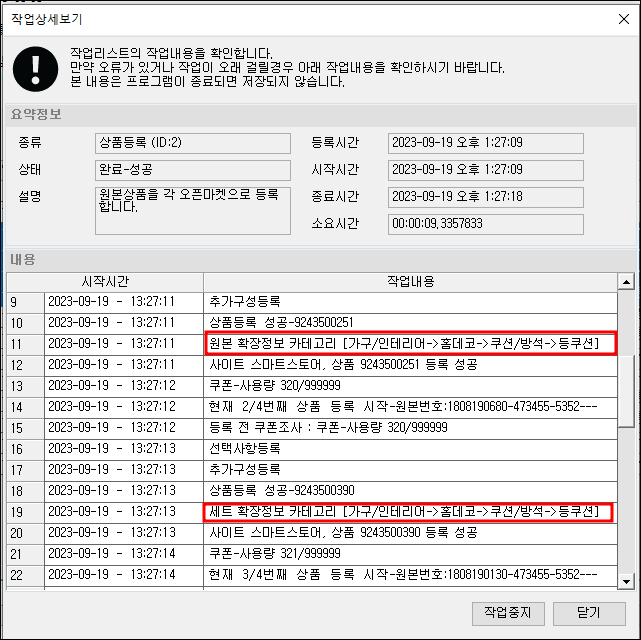This screenshot has width=641, height=640.
Task: Click the black exclamation warning icon
Action: tap(36, 69)
